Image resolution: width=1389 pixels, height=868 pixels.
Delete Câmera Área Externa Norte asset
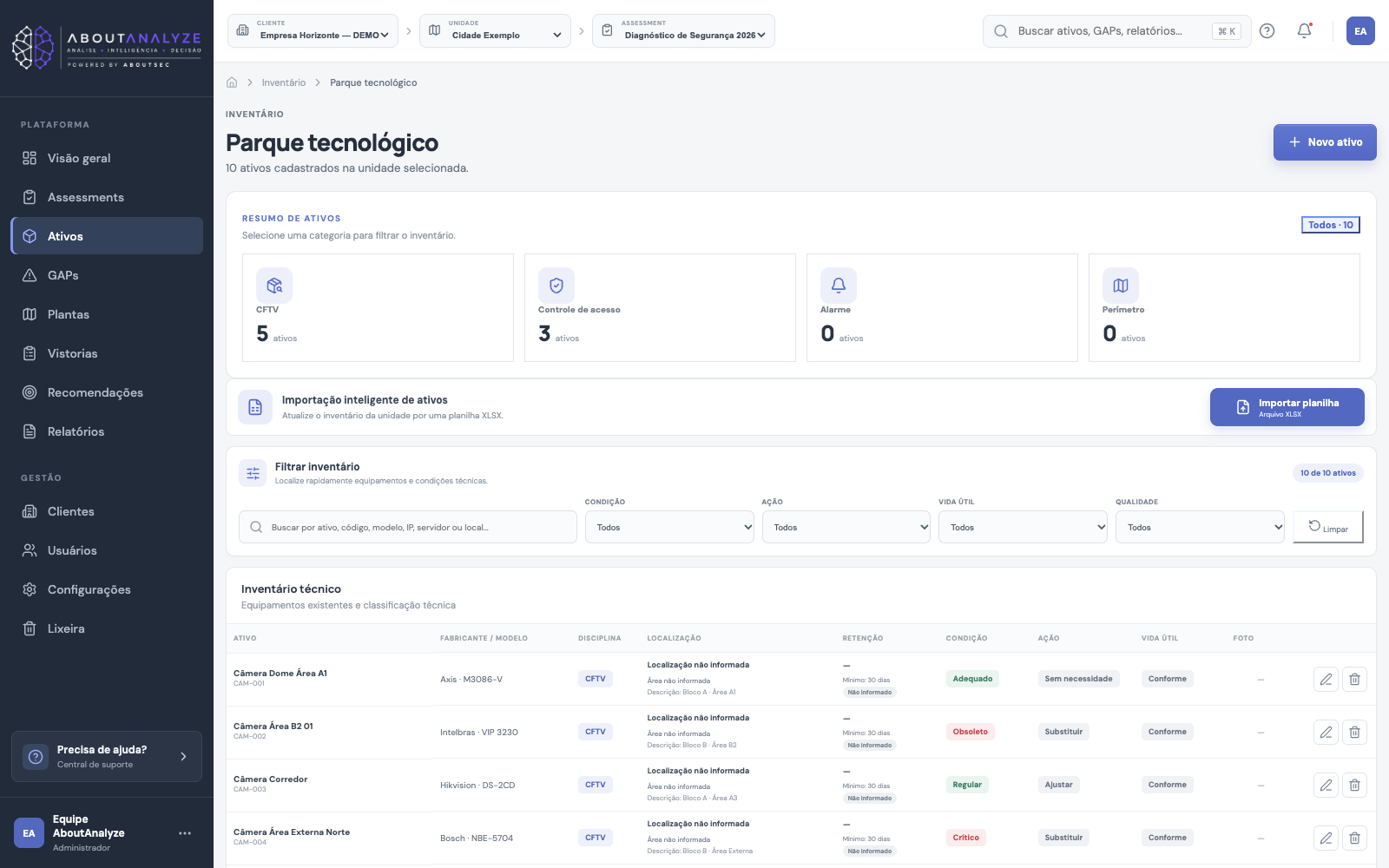(x=1354, y=838)
